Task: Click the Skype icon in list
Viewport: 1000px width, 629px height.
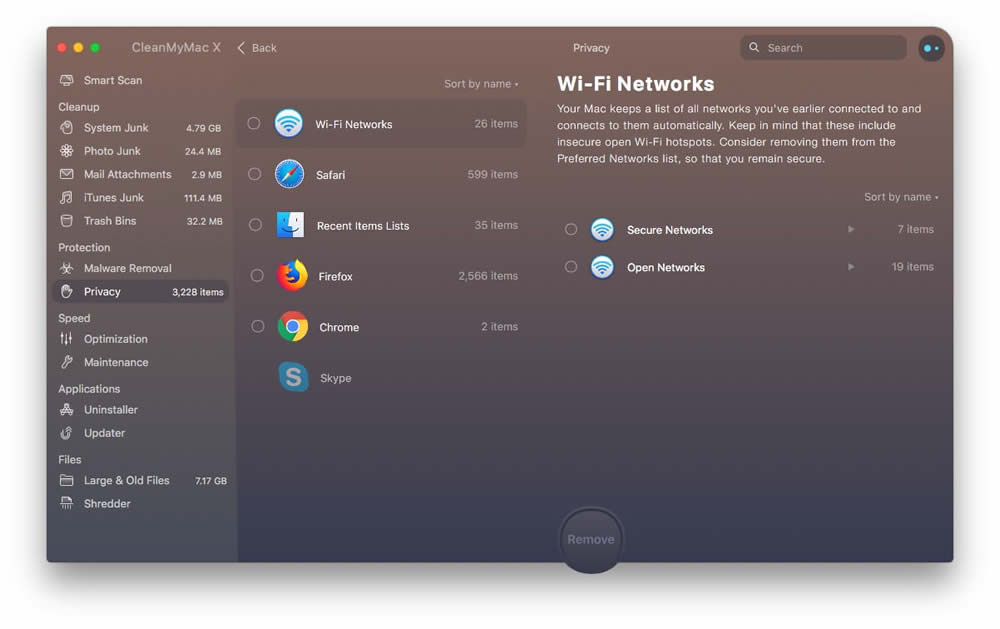Action: [x=293, y=377]
